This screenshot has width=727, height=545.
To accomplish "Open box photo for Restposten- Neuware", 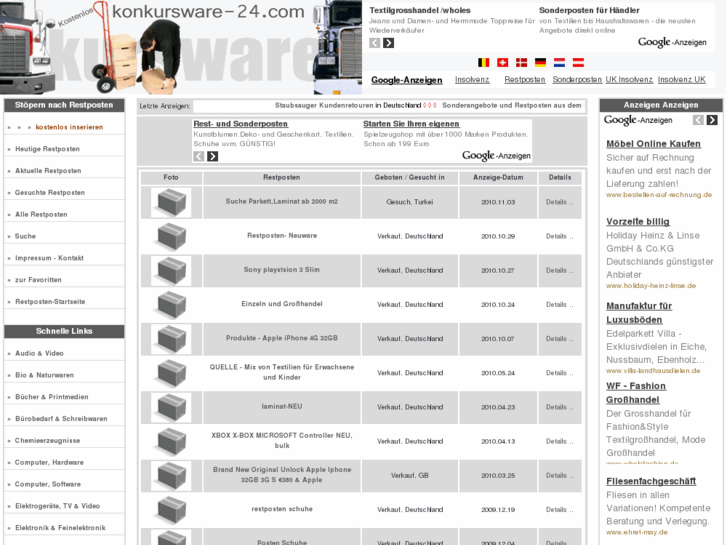I will [x=171, y=236].
